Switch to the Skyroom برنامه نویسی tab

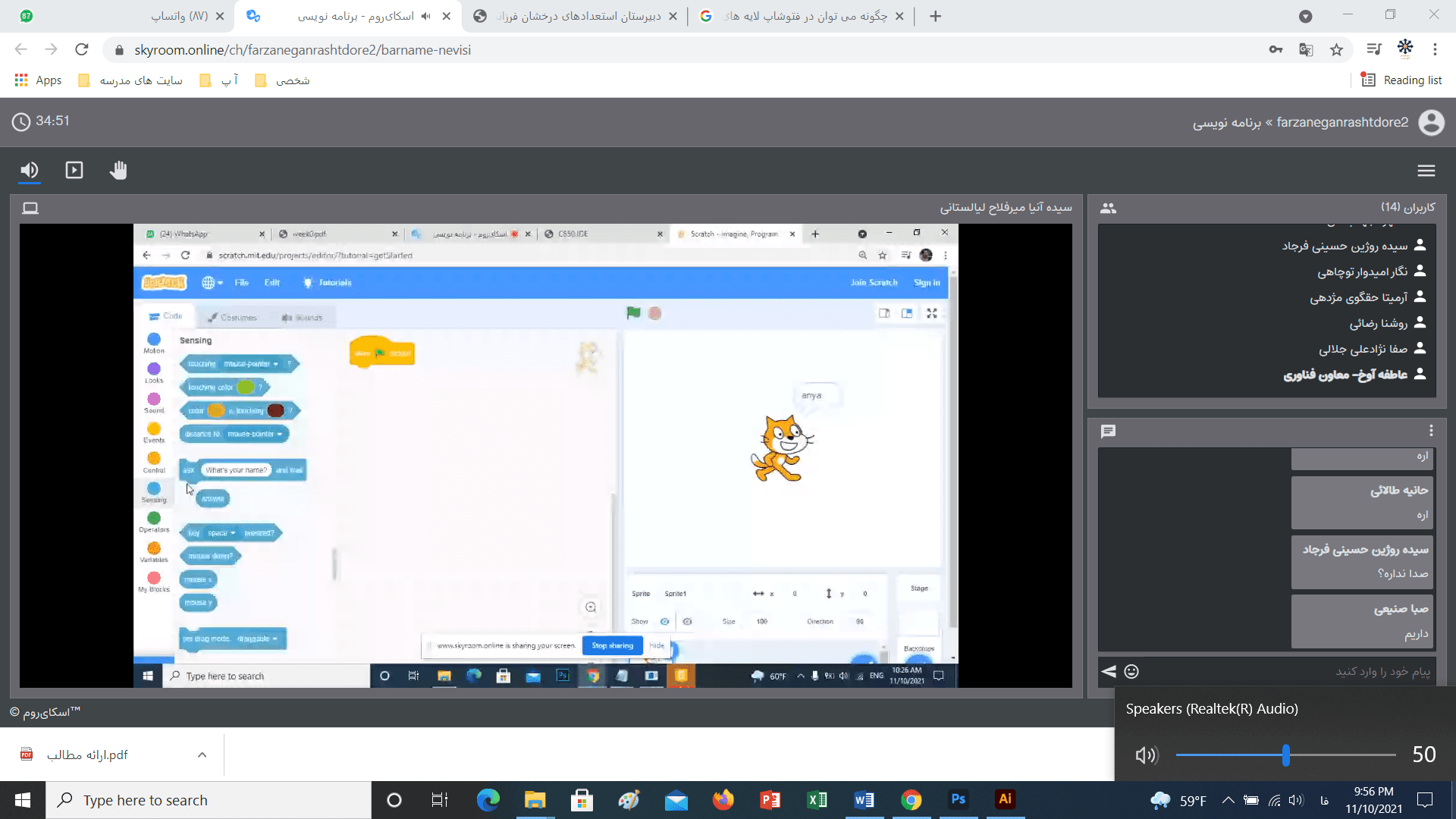tap(349, 16)
